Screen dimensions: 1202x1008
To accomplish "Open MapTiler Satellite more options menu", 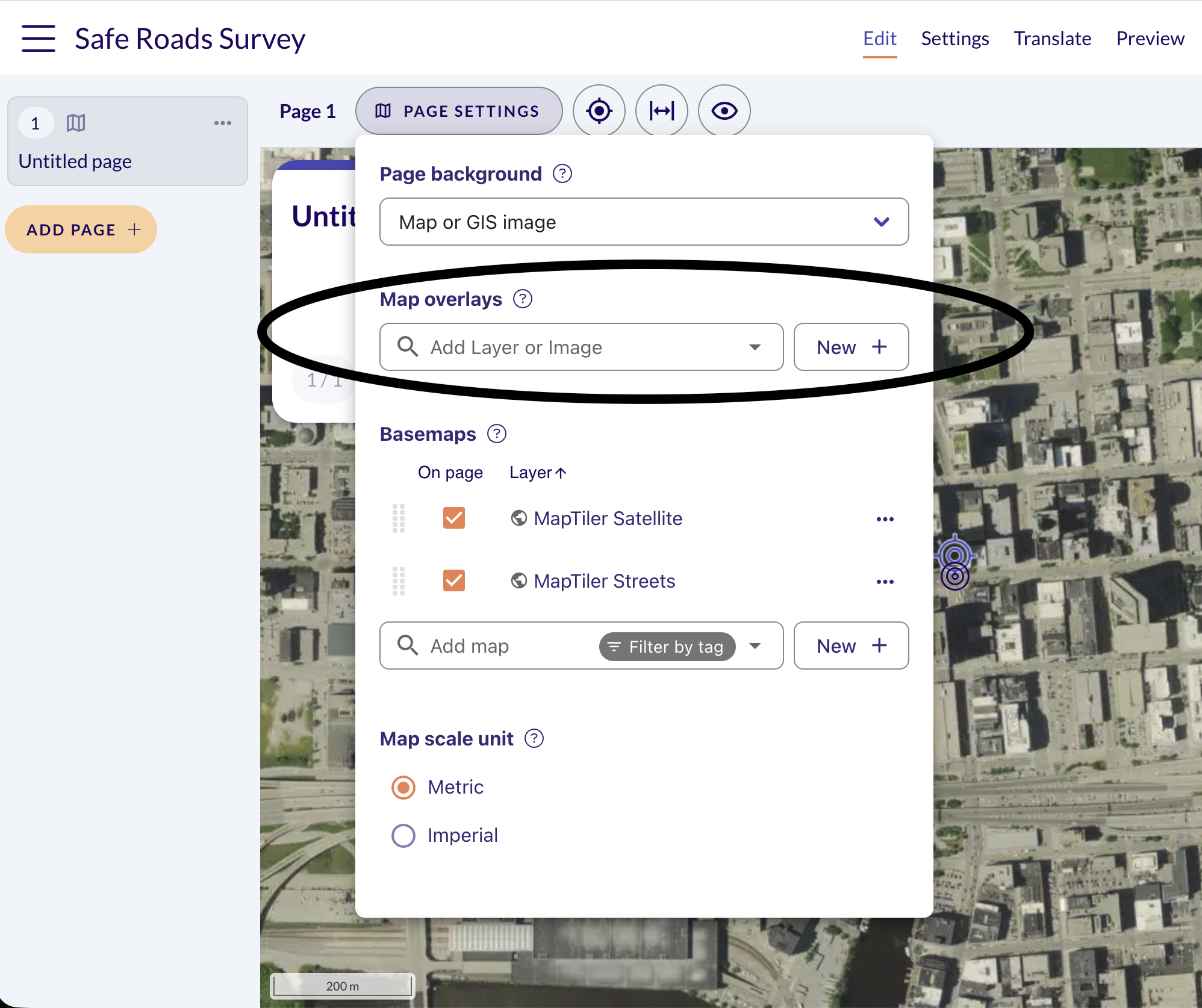I will (x=885, y=519).
